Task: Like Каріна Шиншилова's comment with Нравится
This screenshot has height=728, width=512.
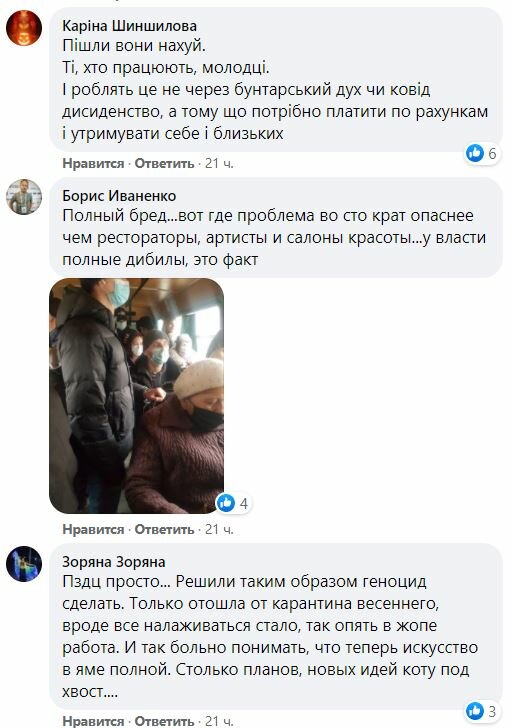Action: click(x=93, y=163)
